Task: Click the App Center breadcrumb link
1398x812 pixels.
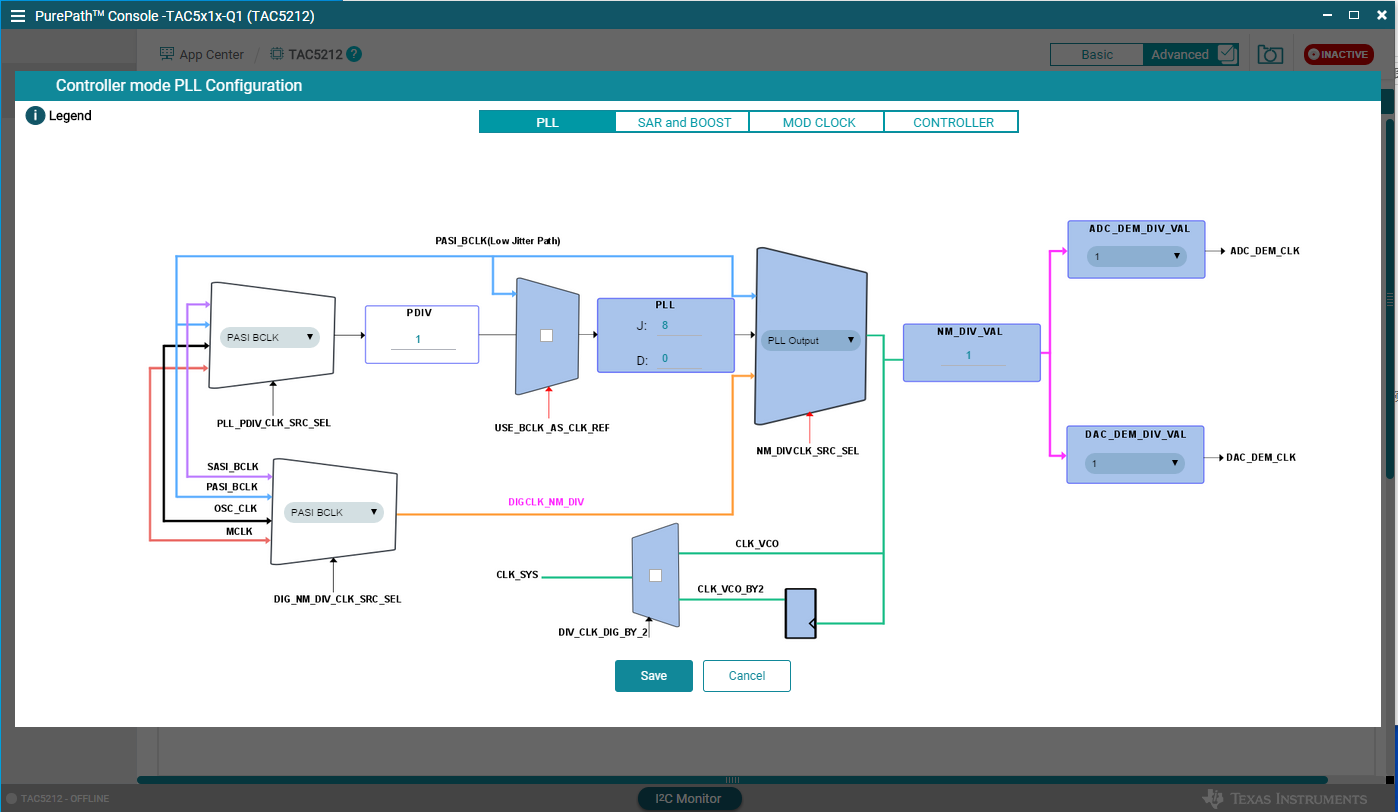Action: (x=211, y=54)
